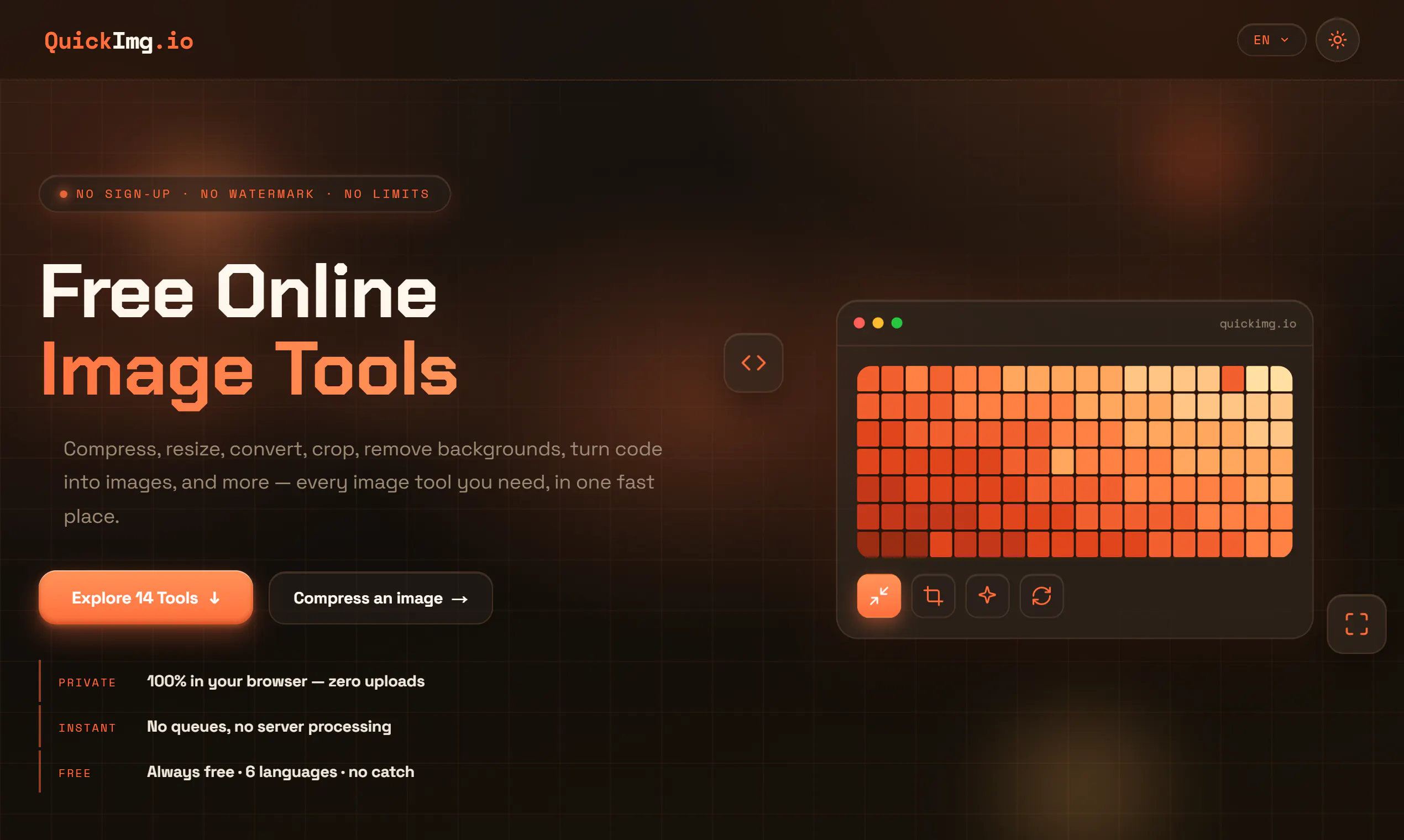Click the Compress an image button
The height and width of the screenshot is (840, 1404).
(380, 599)
